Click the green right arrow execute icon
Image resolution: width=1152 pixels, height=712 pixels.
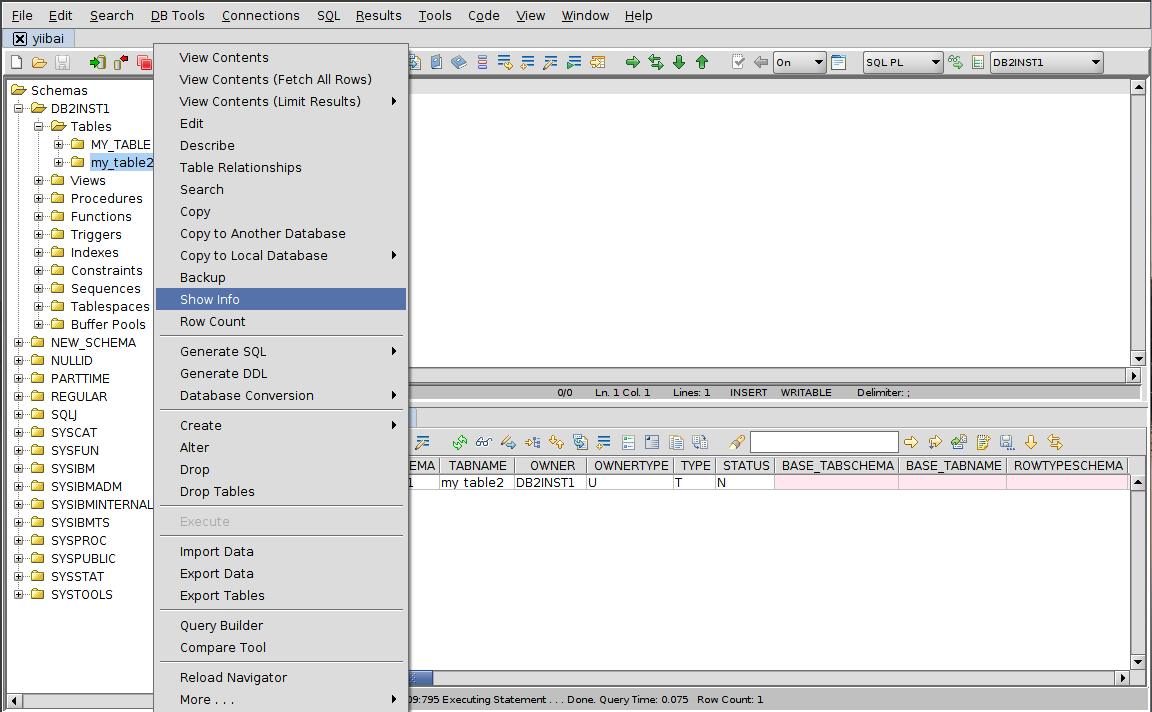[x=633, y=62]
